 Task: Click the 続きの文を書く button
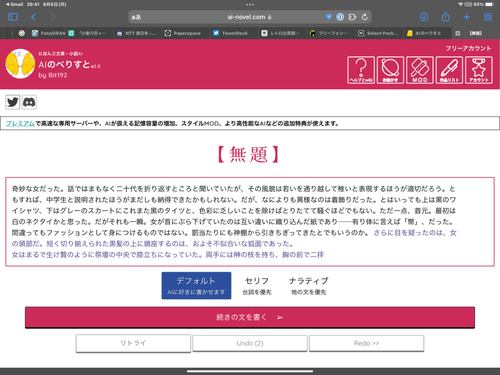[250, 317]
